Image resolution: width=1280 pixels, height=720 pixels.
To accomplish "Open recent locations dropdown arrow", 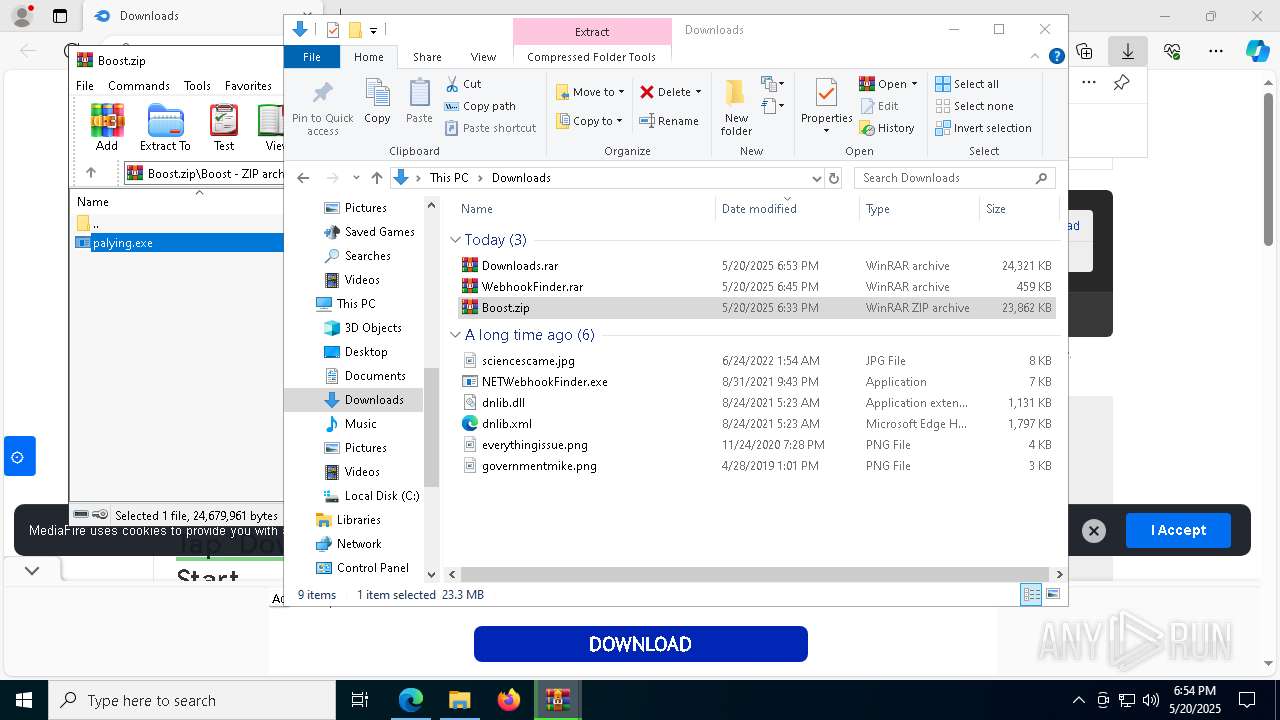I will coord(355,178).
